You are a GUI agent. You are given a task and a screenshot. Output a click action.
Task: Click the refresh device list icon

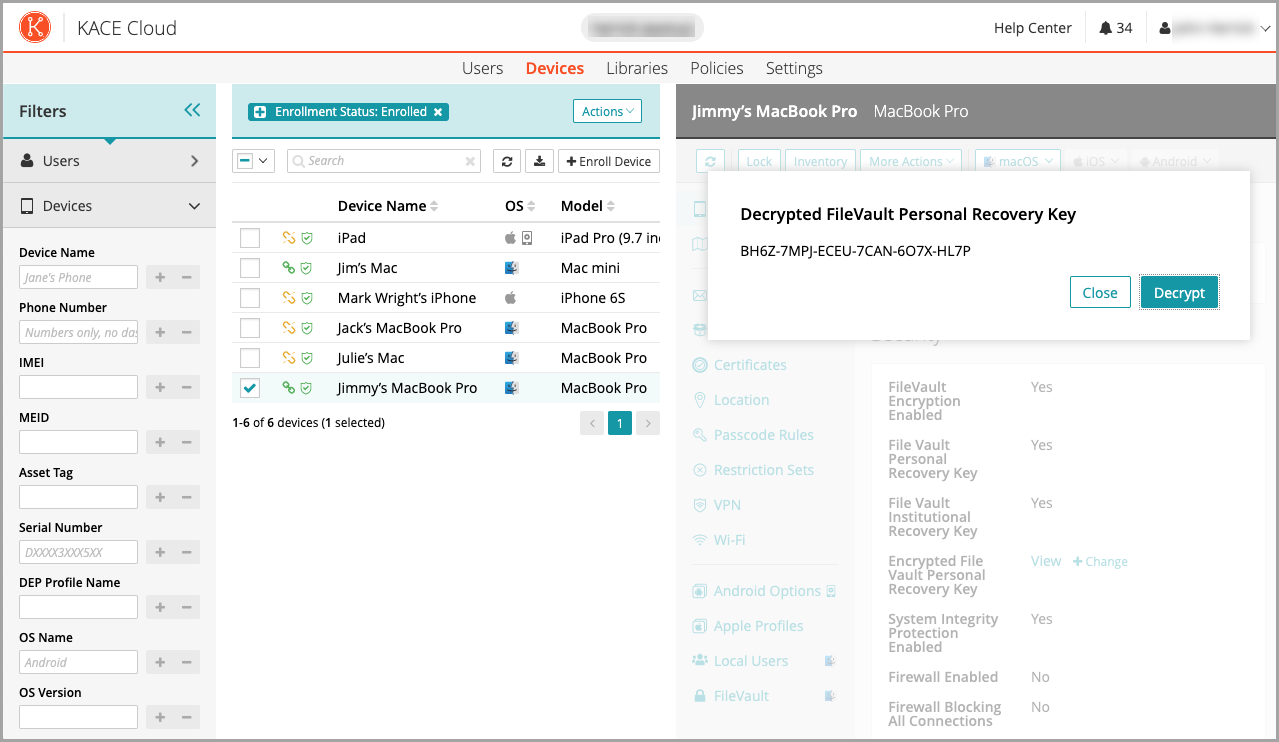click(x=508, y=161)
